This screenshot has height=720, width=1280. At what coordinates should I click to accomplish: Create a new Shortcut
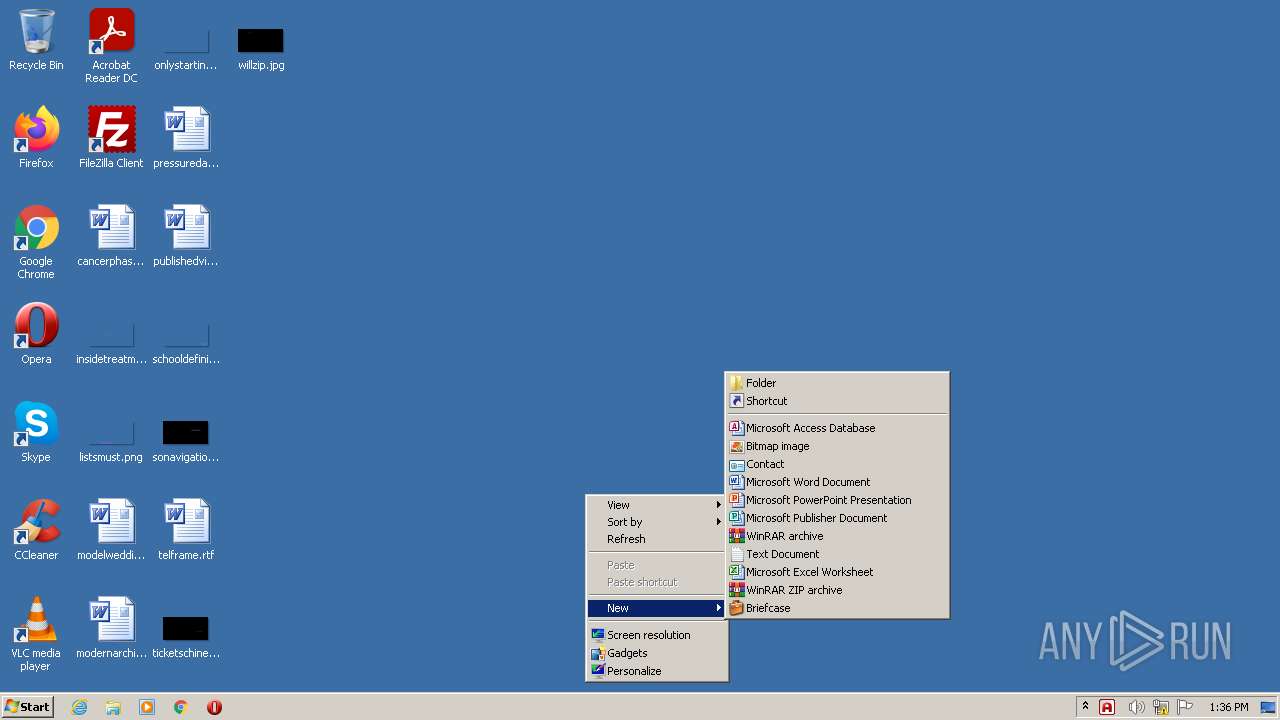pyautogui.click(x=837, y=401)
